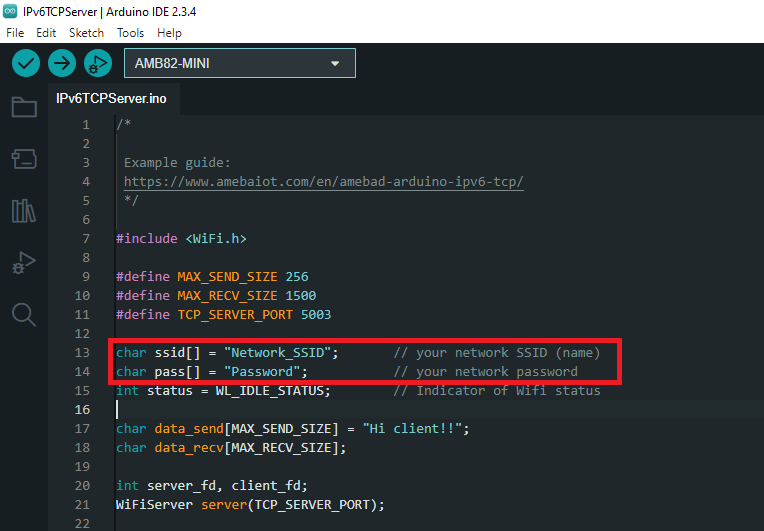Click the Arduino IDE logo in title bar
The height and width of the screenshot is (531, 764).
pos(11,11)
